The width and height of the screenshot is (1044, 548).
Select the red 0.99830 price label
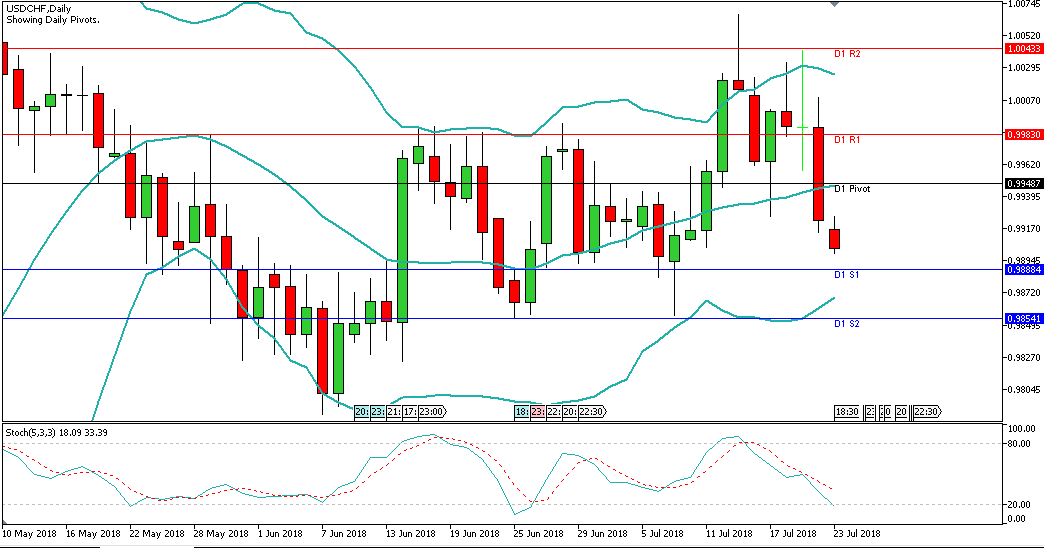click(1024, 133)
